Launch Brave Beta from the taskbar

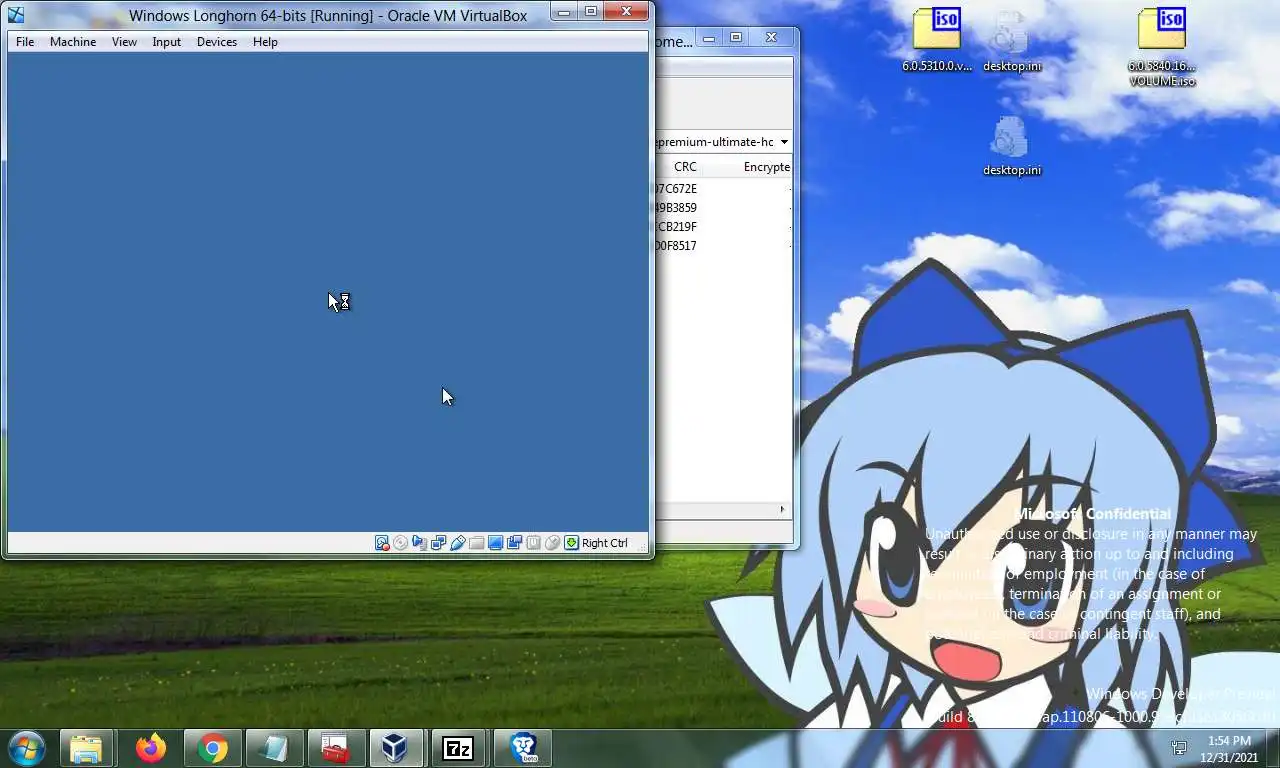(523, 748)
